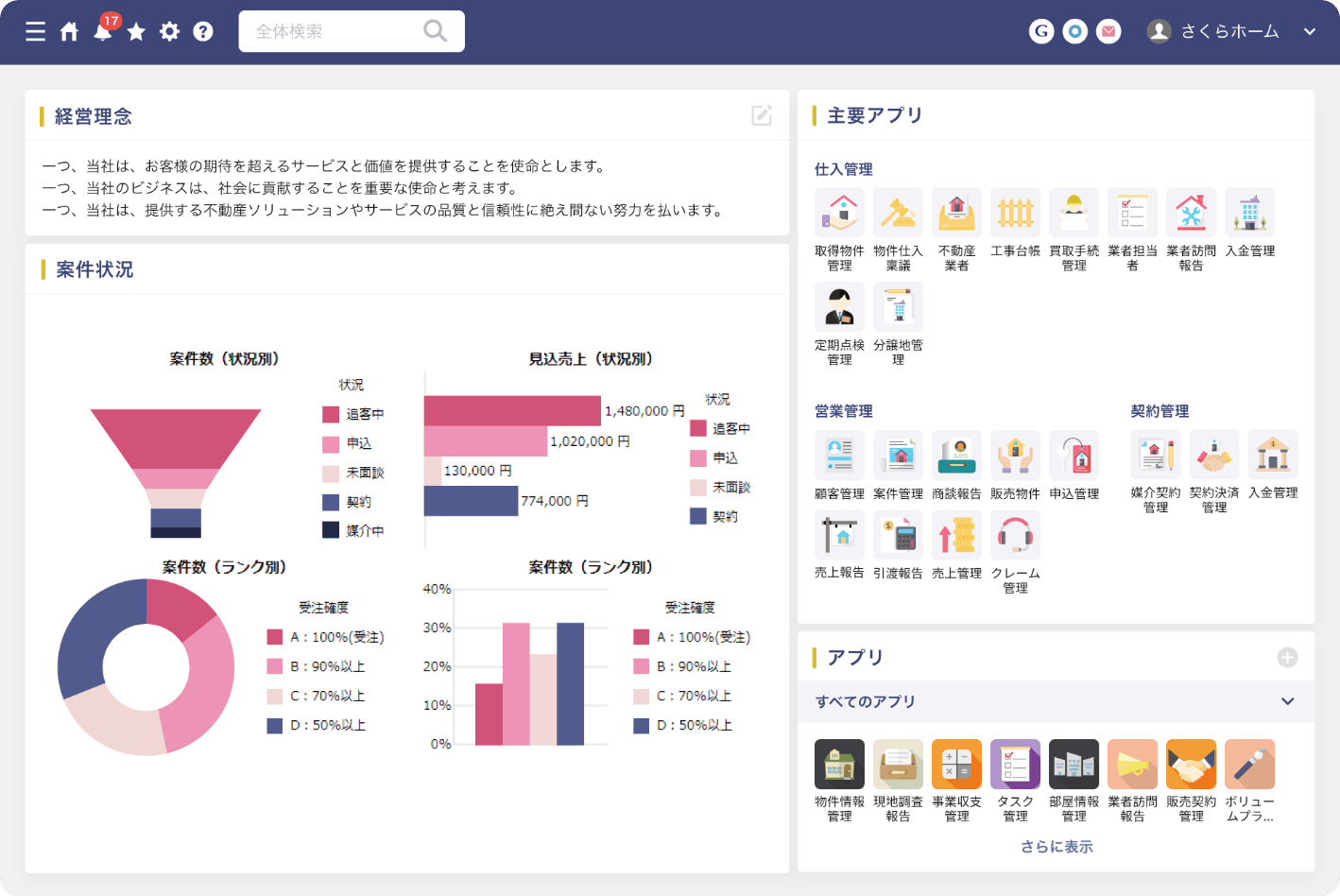Open the favorites star in header
Viewport: 1340px width, 896px height.
(136, 32)
